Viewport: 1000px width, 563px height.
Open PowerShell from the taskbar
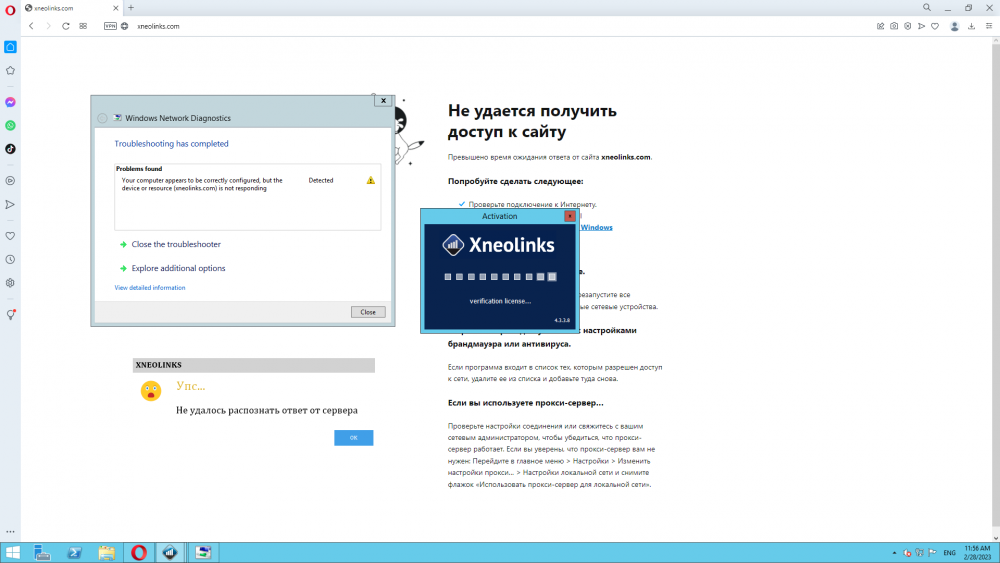pos(75,552)
